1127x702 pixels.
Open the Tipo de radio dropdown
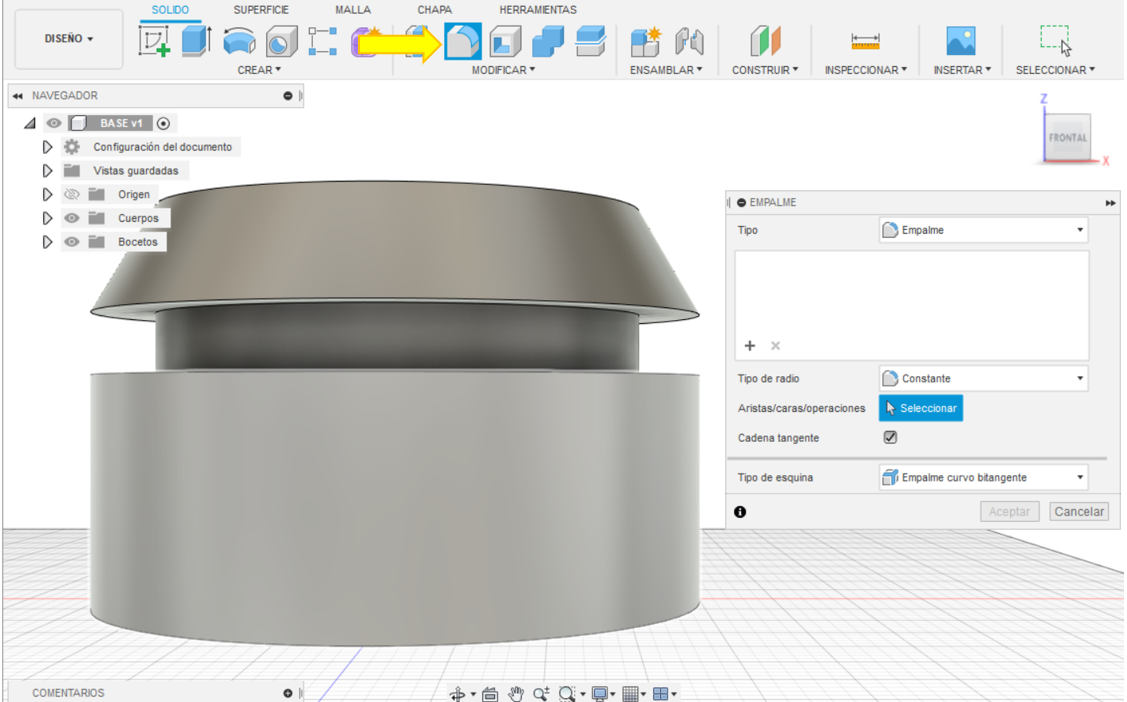coord(983,378)
